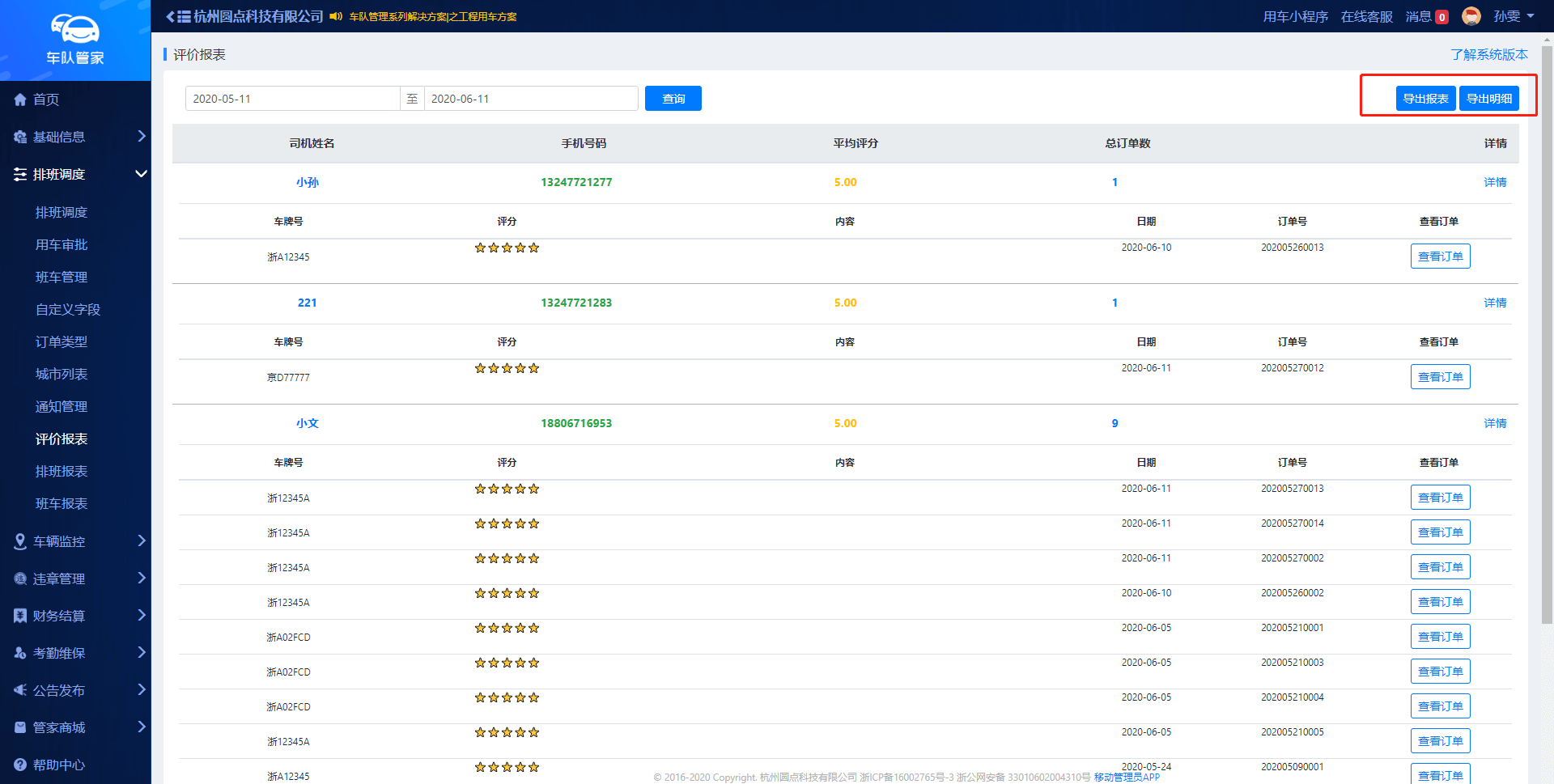Screen dimensions: 1554x784
Task: Click the speaker announcement icon
Action: click(x=336, y=16)
